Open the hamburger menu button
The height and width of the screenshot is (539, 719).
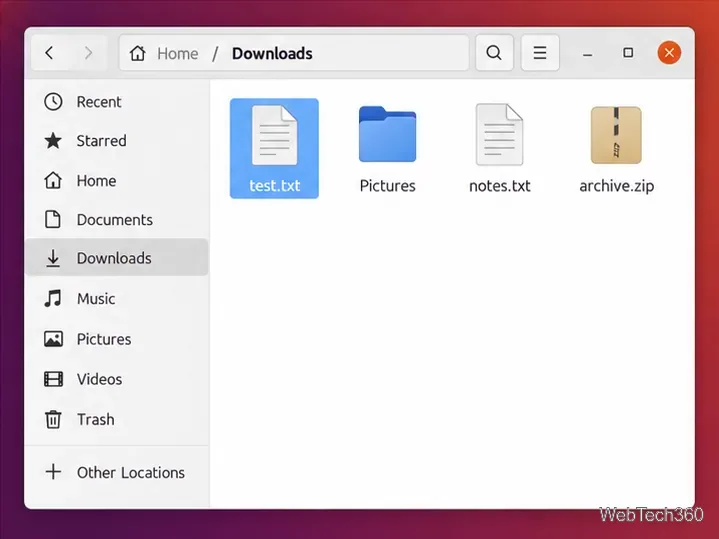tap(540, 53)
